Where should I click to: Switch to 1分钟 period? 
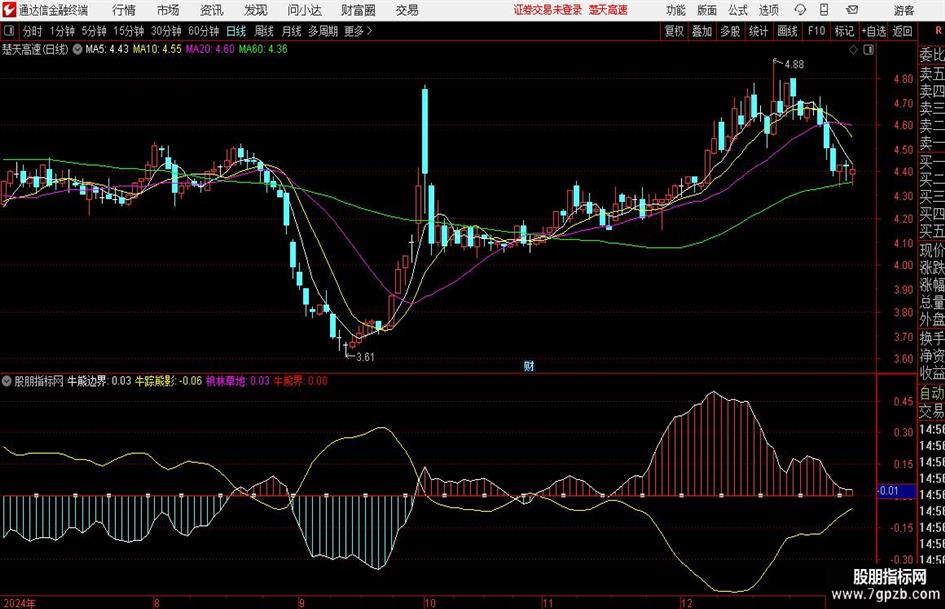point(62,31)
